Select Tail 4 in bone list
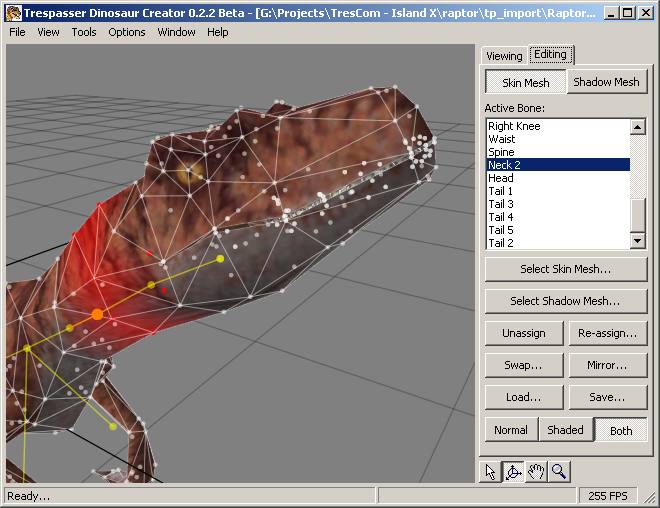This screenshot has width=660, height=508. pyautogui.click(x=558, y=217)
